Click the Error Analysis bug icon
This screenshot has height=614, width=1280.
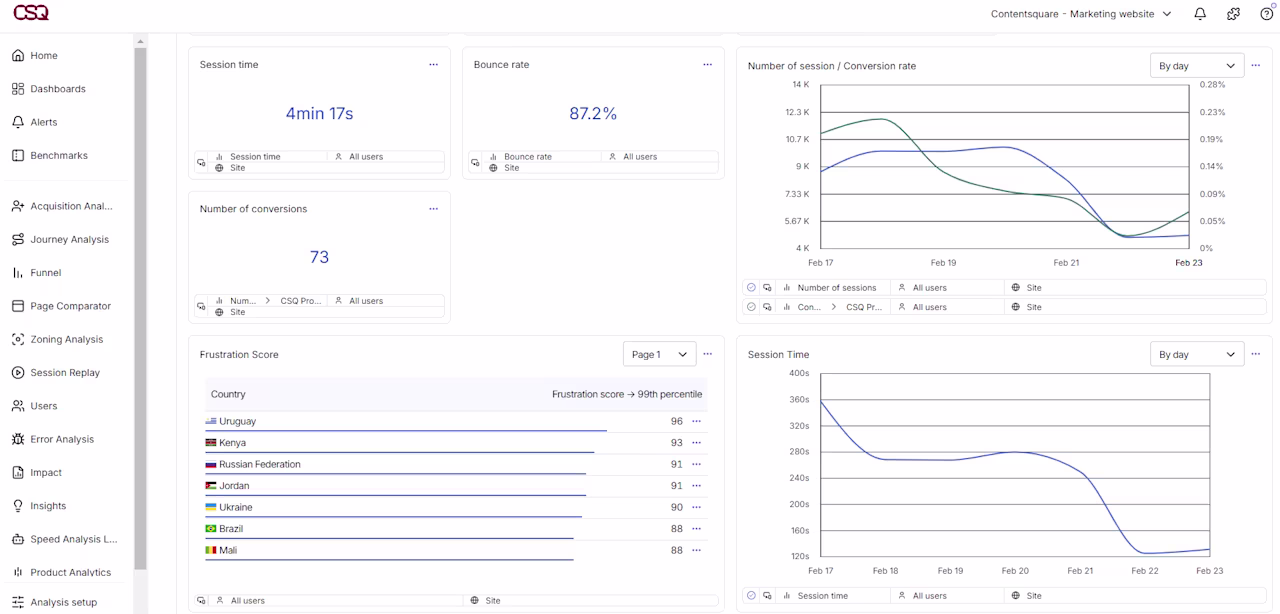18,439
